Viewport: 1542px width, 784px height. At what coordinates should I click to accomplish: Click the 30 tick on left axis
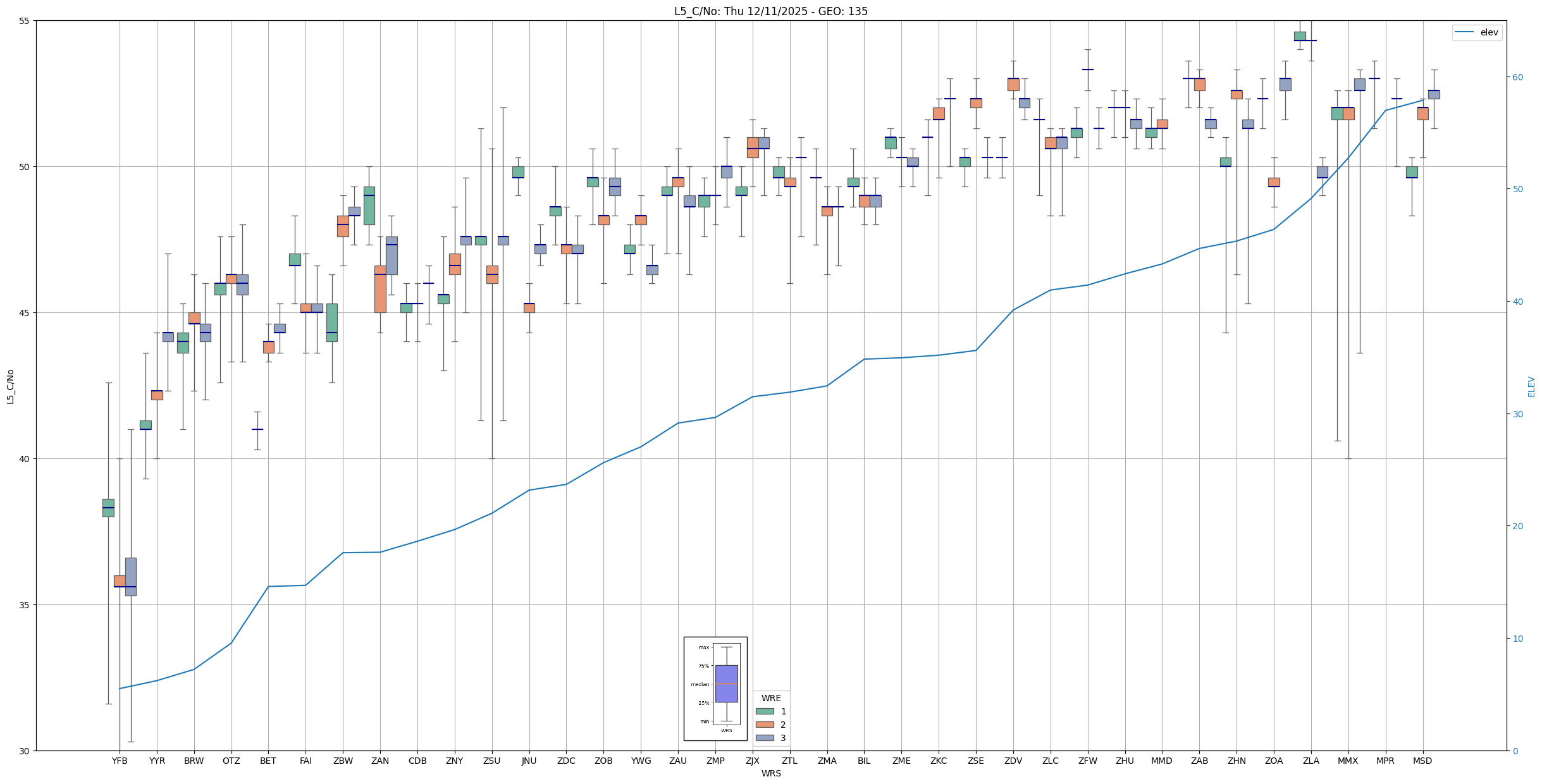pyautogui.click(x=25, y=750)
